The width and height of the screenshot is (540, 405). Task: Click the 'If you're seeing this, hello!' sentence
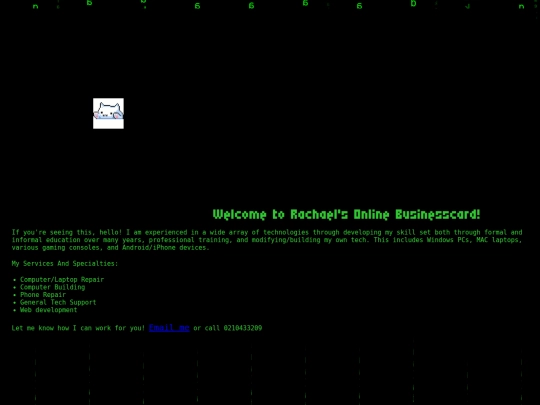67,232
